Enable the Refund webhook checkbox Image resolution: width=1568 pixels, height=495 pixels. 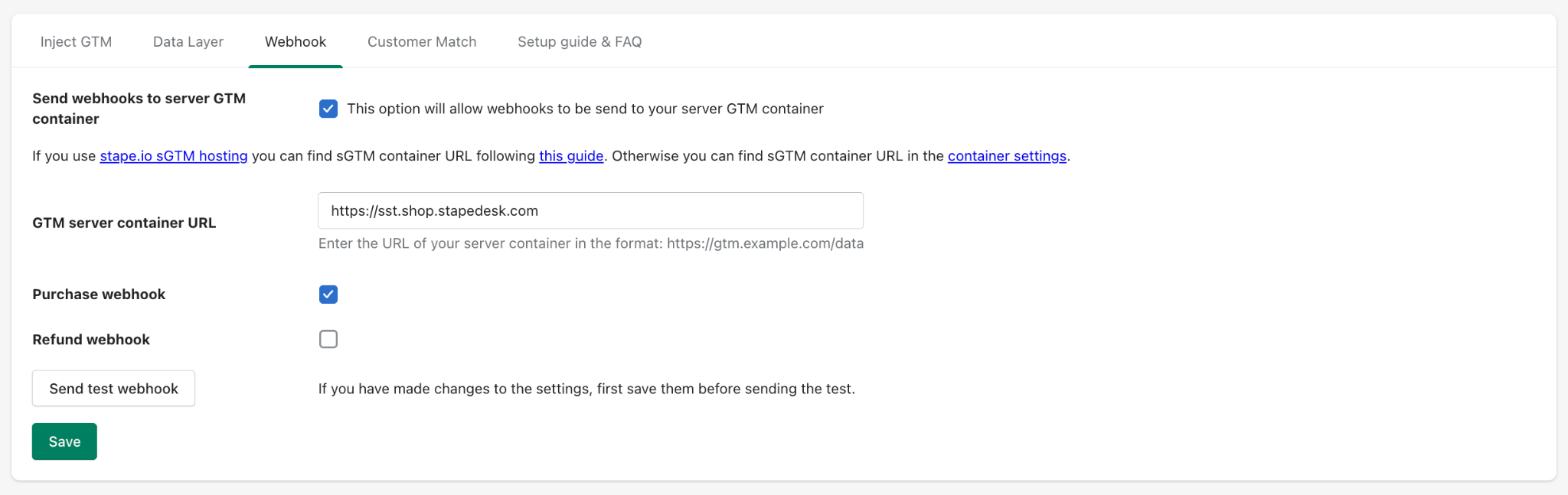328,339
